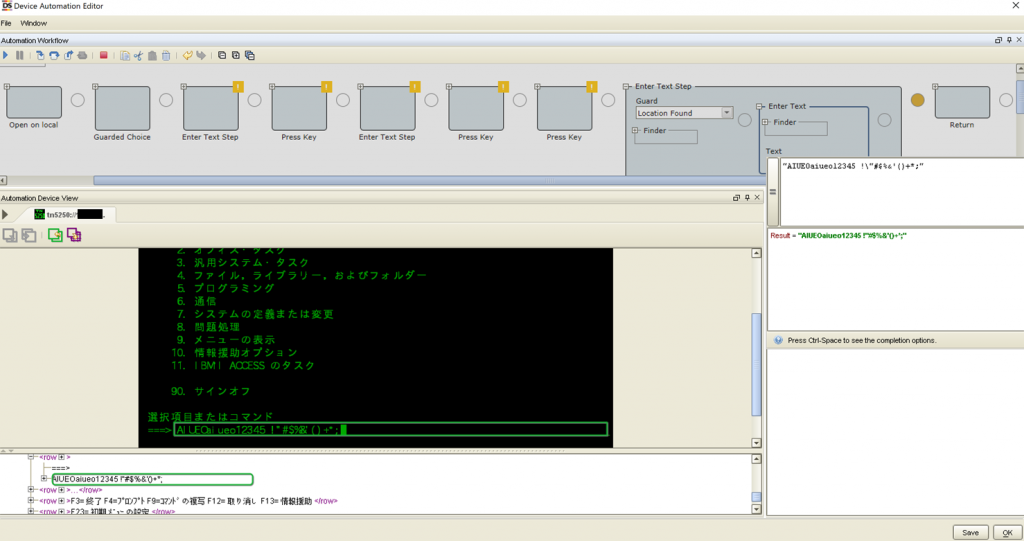1024x541 pixels.
Task: Expand the Open on local step node
Action: coord(7,87)
